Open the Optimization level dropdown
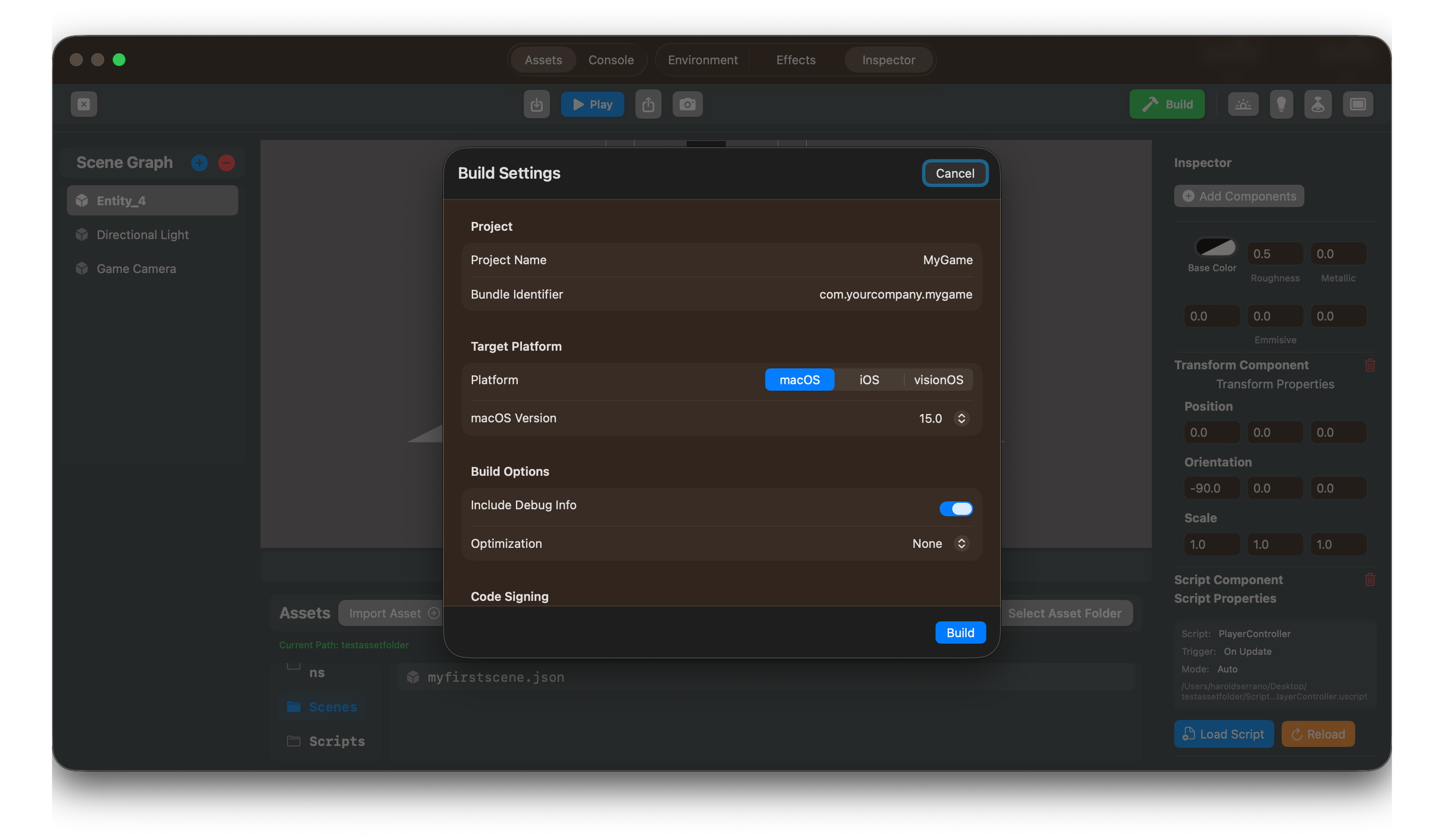Viewport: 1444px width, 840px height. [x=961, y=543]
